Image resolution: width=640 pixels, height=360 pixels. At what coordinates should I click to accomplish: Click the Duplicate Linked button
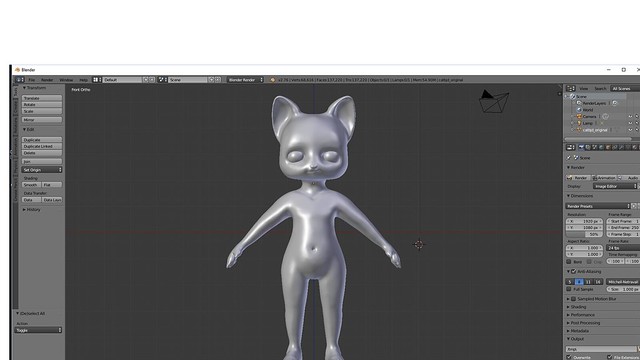42,146
